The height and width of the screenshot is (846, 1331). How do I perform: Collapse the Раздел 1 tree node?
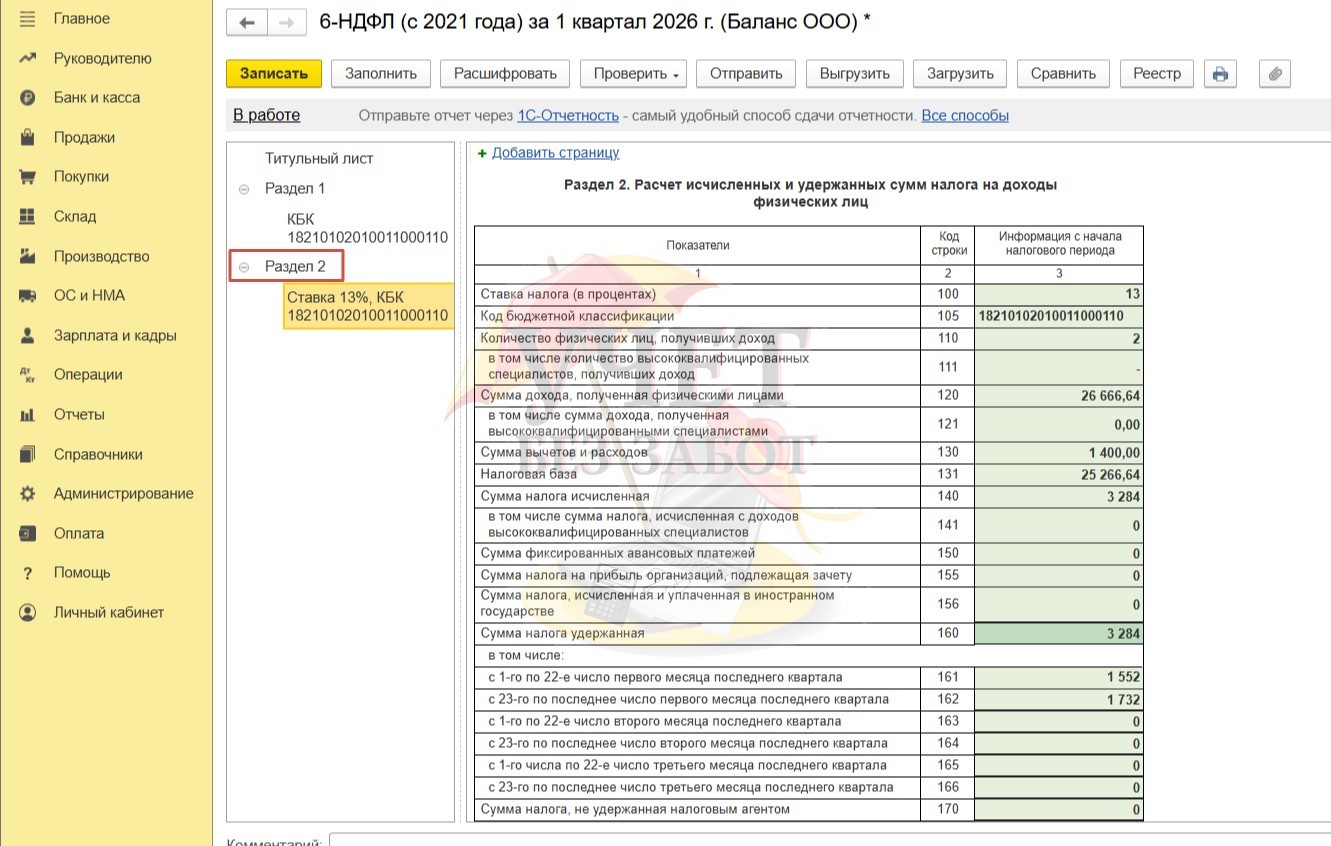click(x=244, y=189)
